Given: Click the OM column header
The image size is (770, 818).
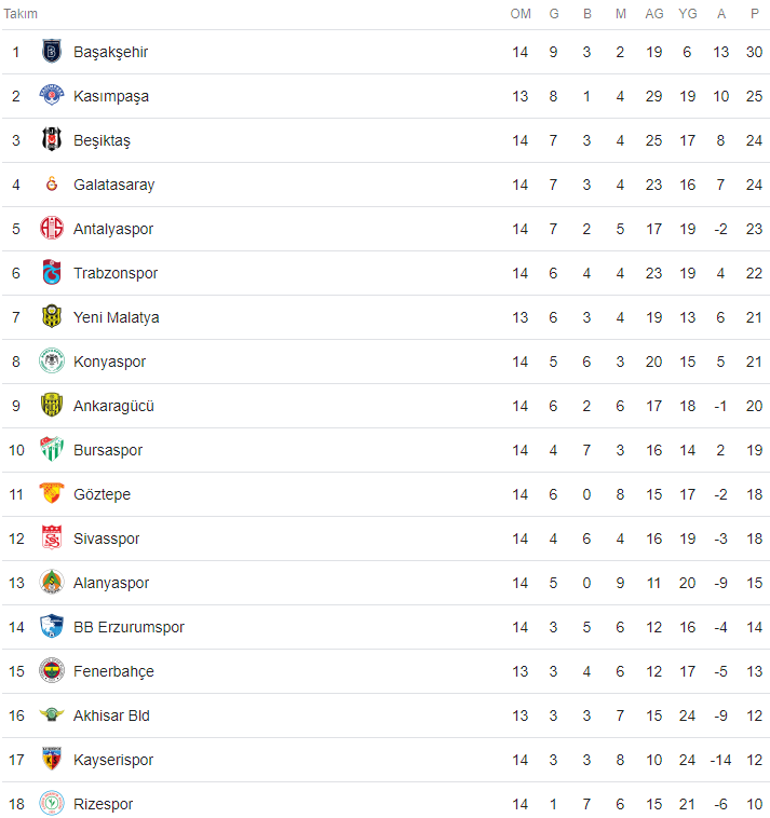Looking at the screenshot, I should (x=520, y=14).
